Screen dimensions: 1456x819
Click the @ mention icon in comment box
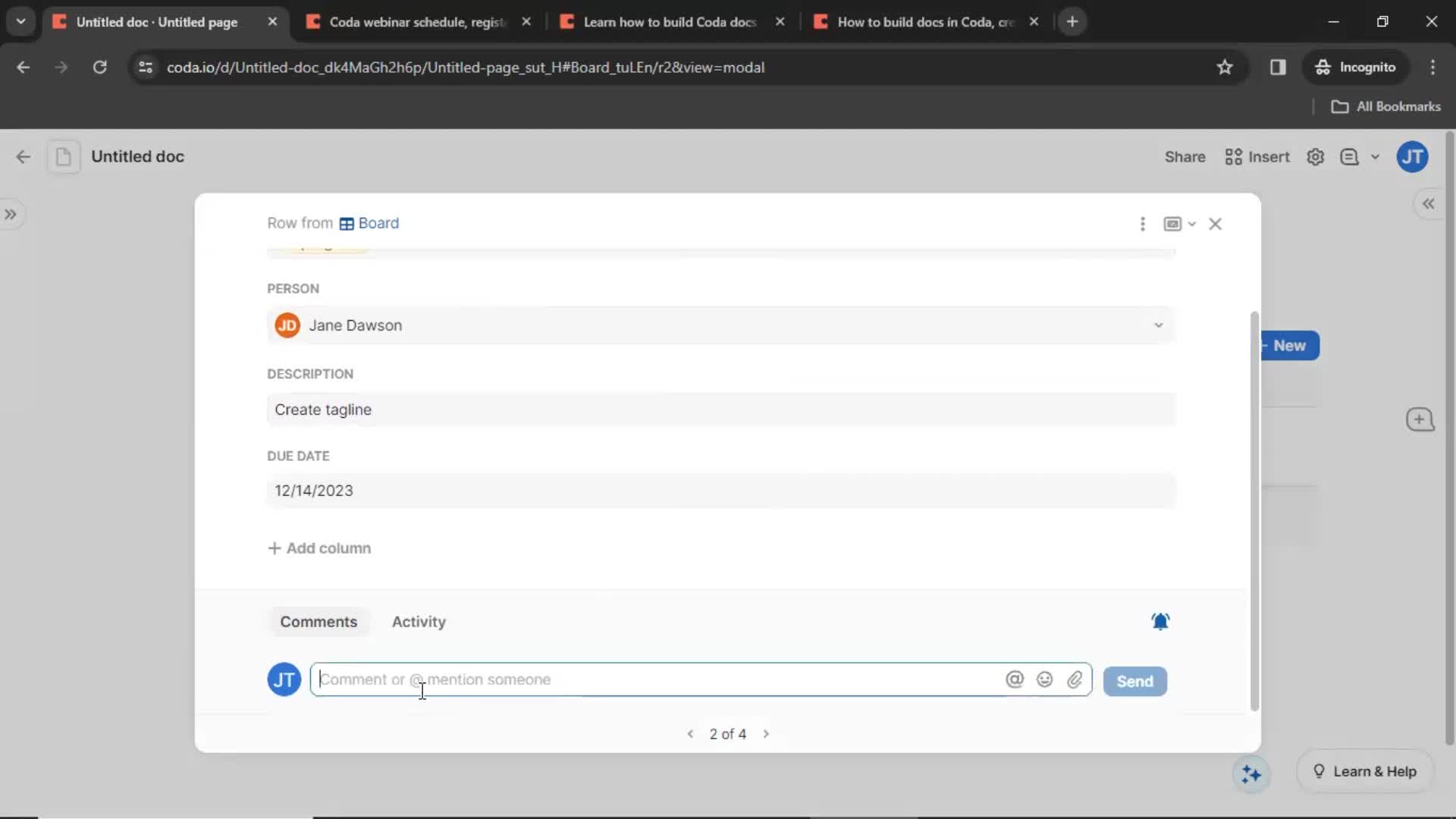coord(1015,679)
